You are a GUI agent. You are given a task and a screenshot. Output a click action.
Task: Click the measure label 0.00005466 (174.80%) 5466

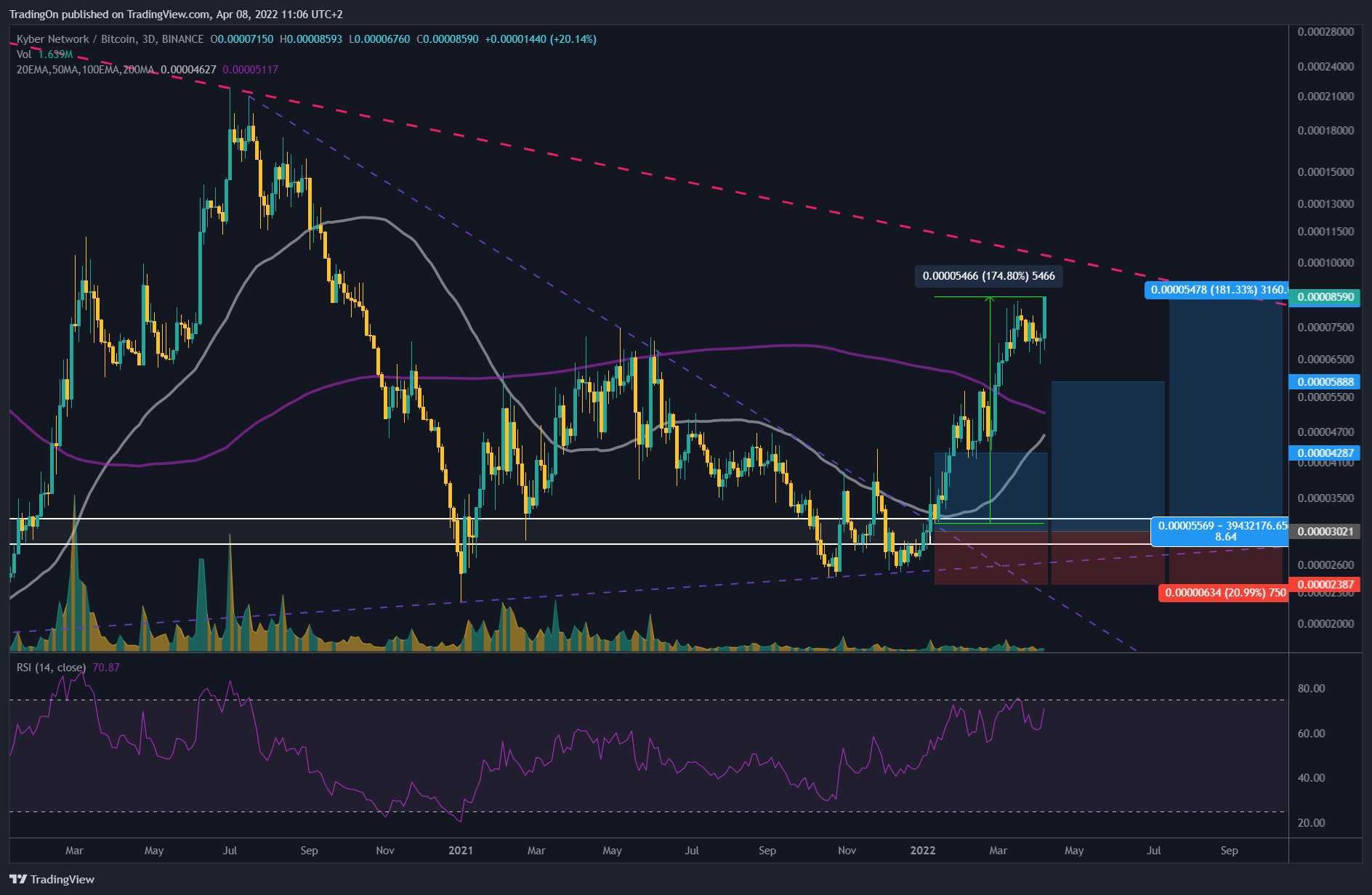click(x=988, y=276)
